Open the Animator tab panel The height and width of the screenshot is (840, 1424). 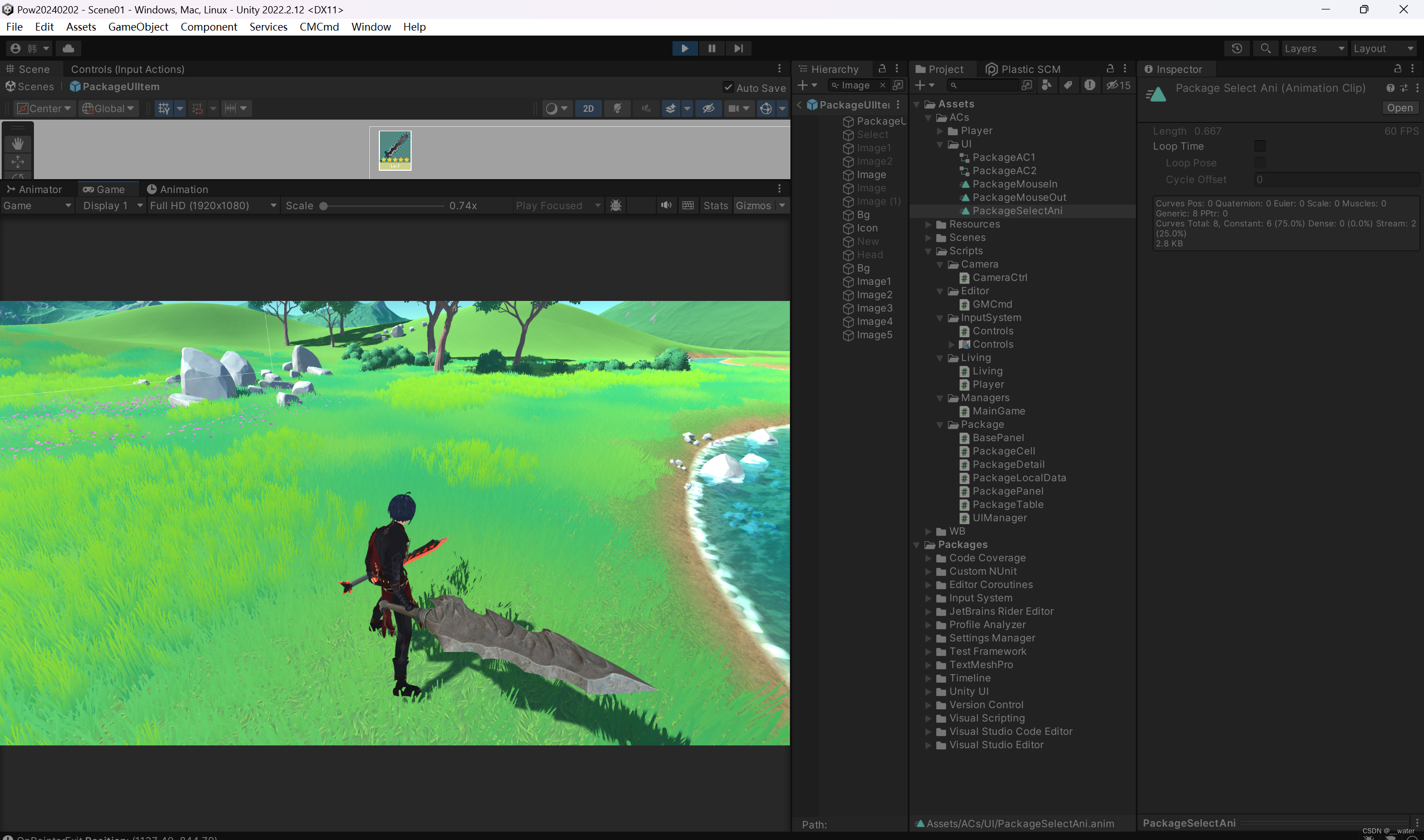(40, 188)
